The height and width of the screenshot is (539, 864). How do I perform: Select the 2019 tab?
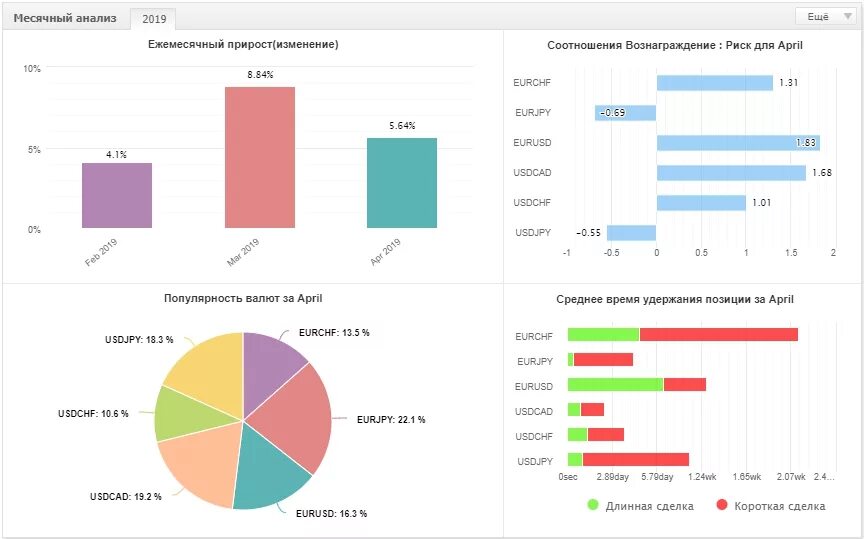pos(154,19)
